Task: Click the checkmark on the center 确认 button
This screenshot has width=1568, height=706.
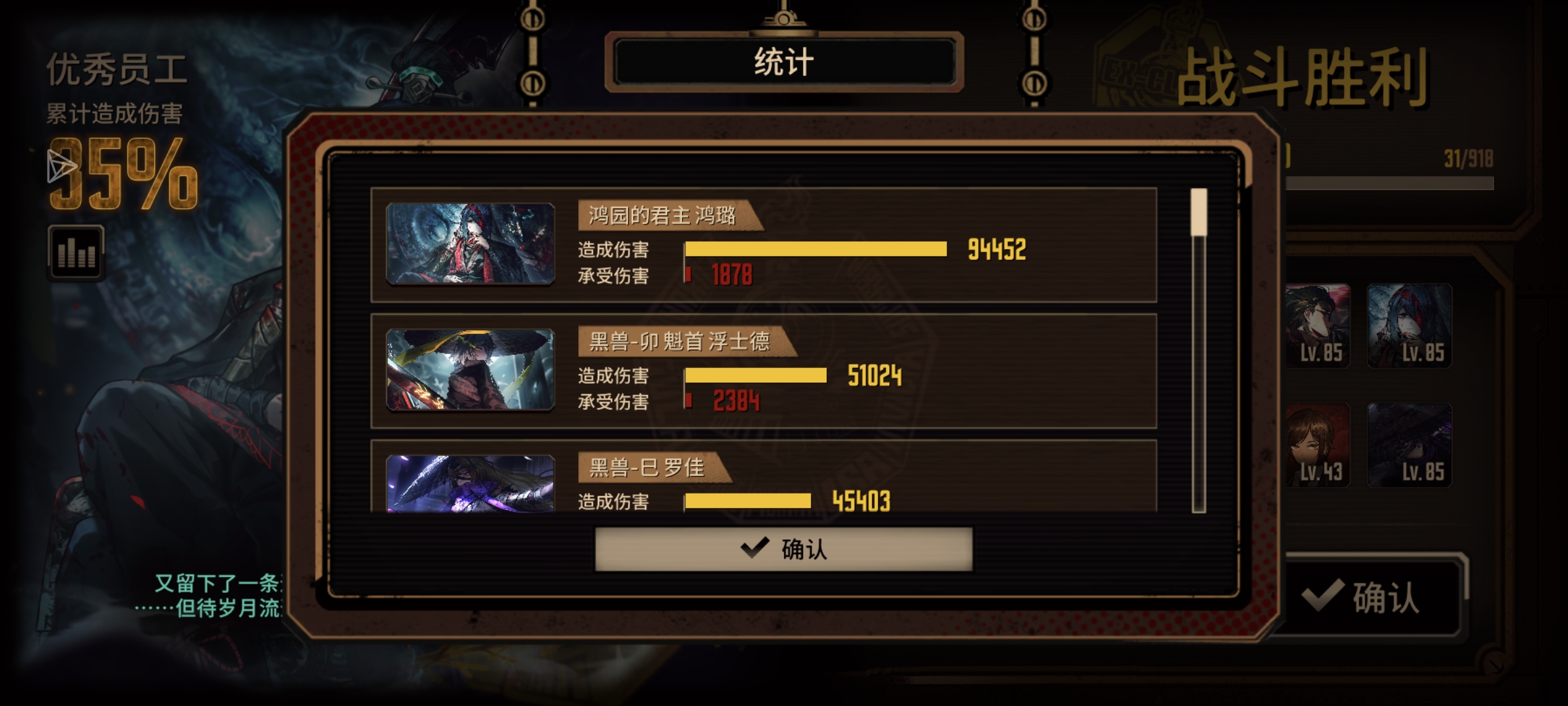Action: click(x=755, y=548)
